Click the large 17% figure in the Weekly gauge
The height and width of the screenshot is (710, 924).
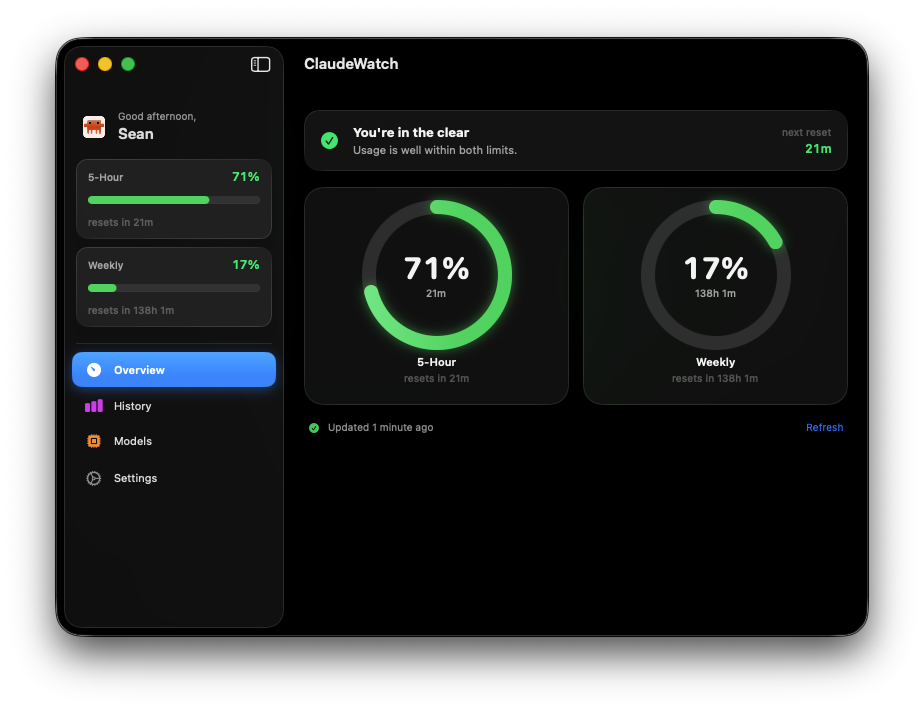coord(715,269)
